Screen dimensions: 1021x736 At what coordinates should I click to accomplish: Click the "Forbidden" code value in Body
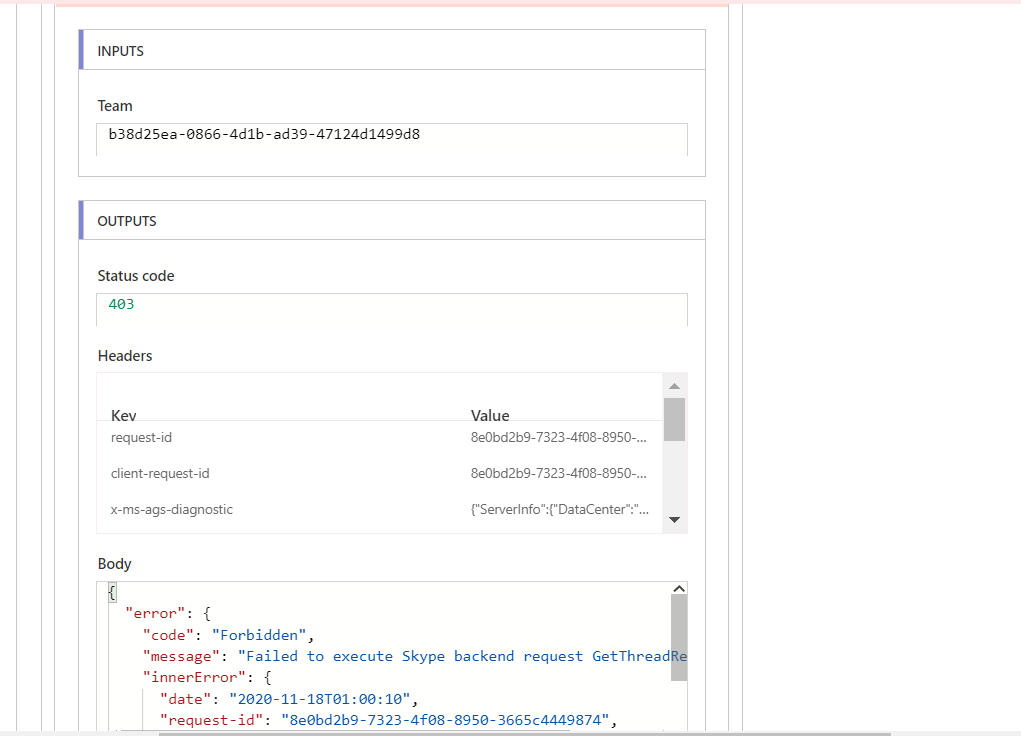point(259,635)
